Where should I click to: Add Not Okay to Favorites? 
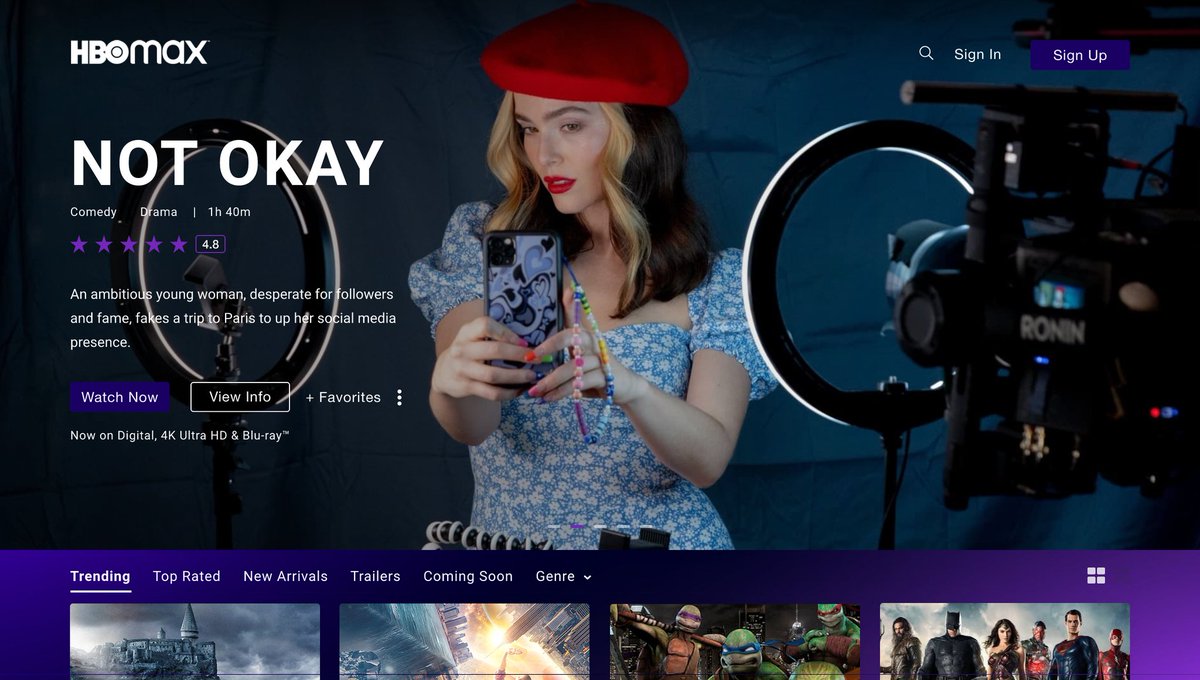[343, 397]
